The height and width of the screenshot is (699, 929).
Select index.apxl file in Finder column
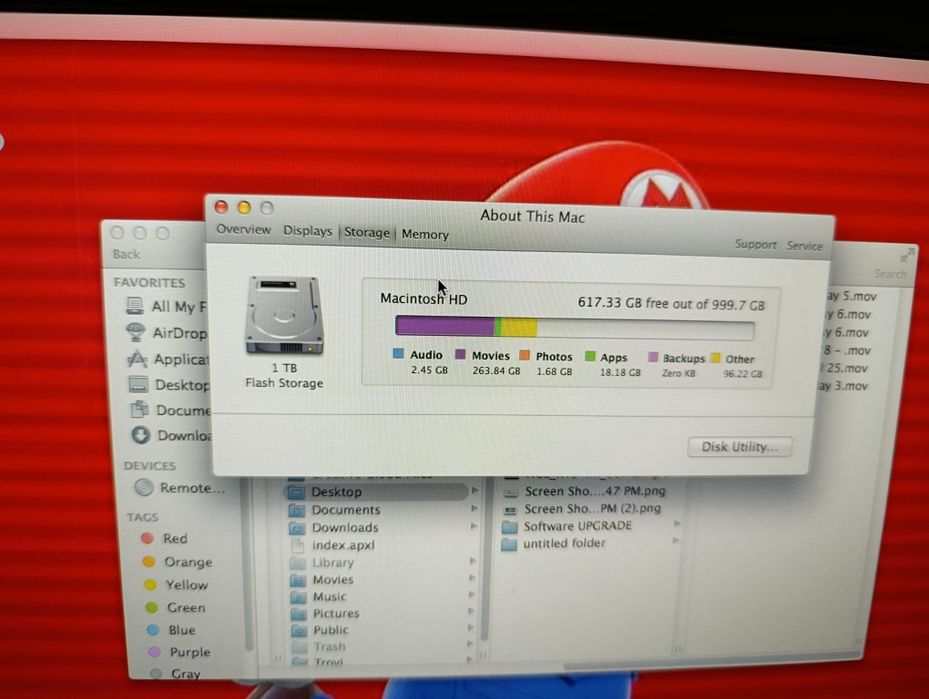tap(332, 545)
